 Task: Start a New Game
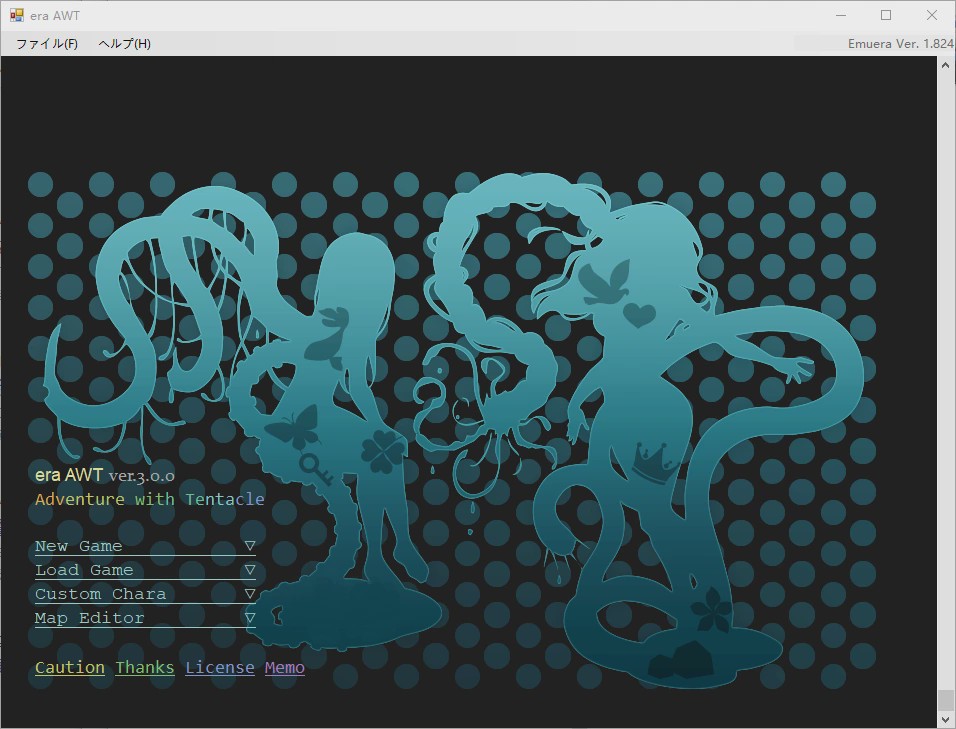79,546
